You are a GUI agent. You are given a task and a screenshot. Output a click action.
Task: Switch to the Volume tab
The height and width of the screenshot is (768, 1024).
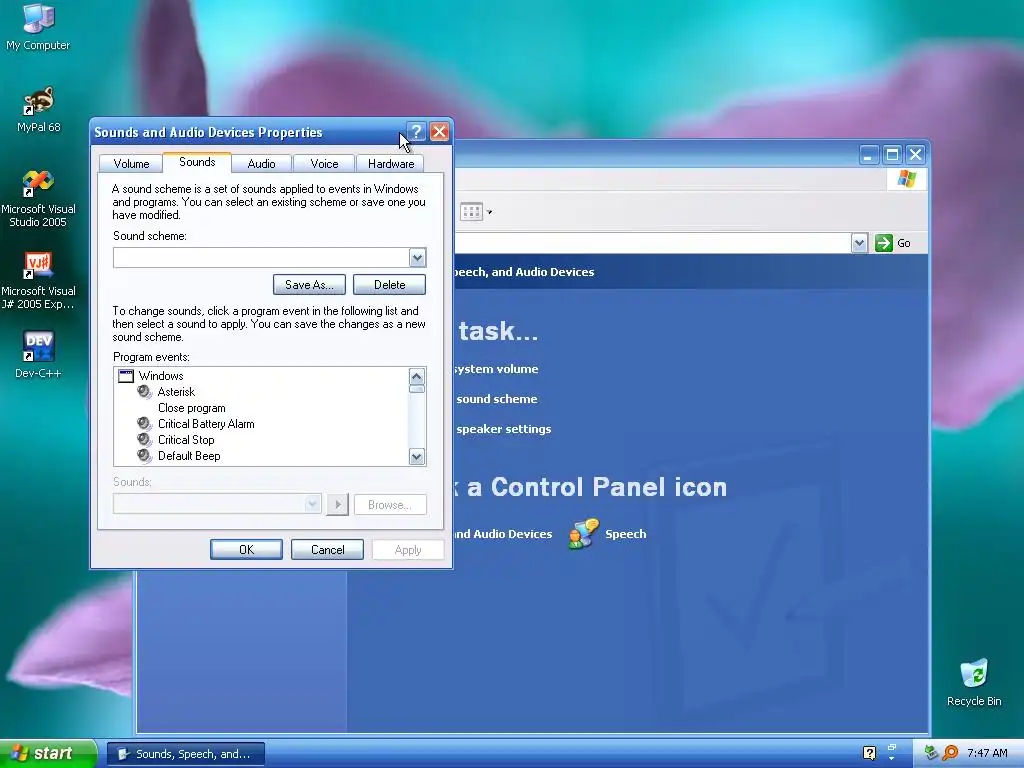point(131,164)
